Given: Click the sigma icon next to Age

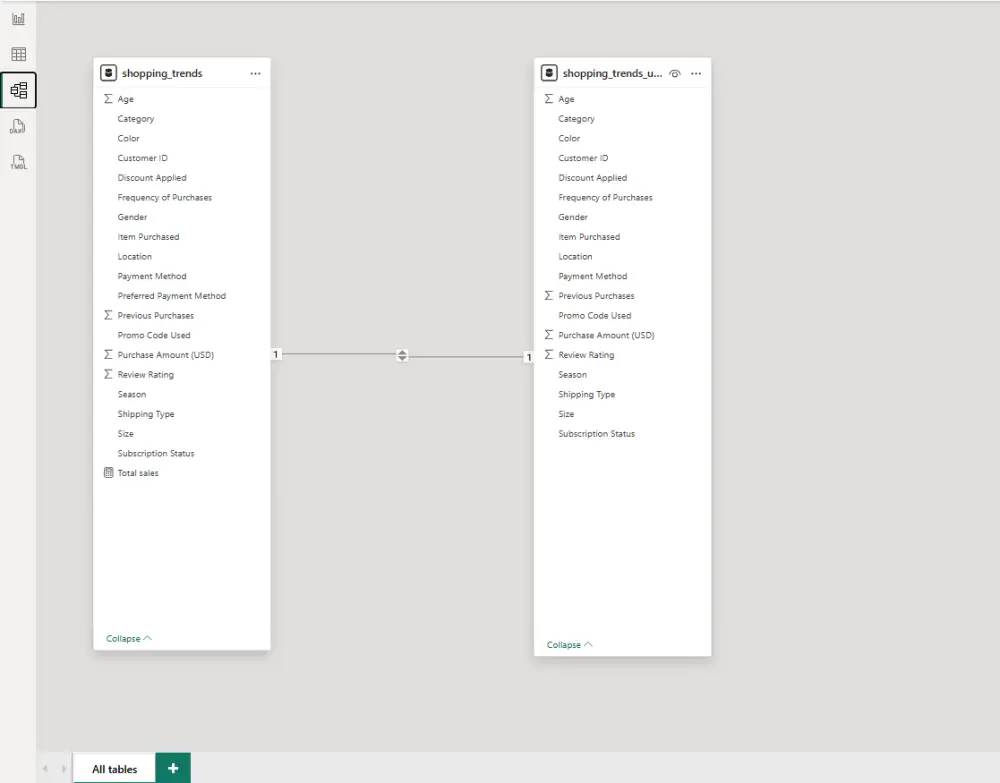Looking at the screenshot, I should [108, 98].
